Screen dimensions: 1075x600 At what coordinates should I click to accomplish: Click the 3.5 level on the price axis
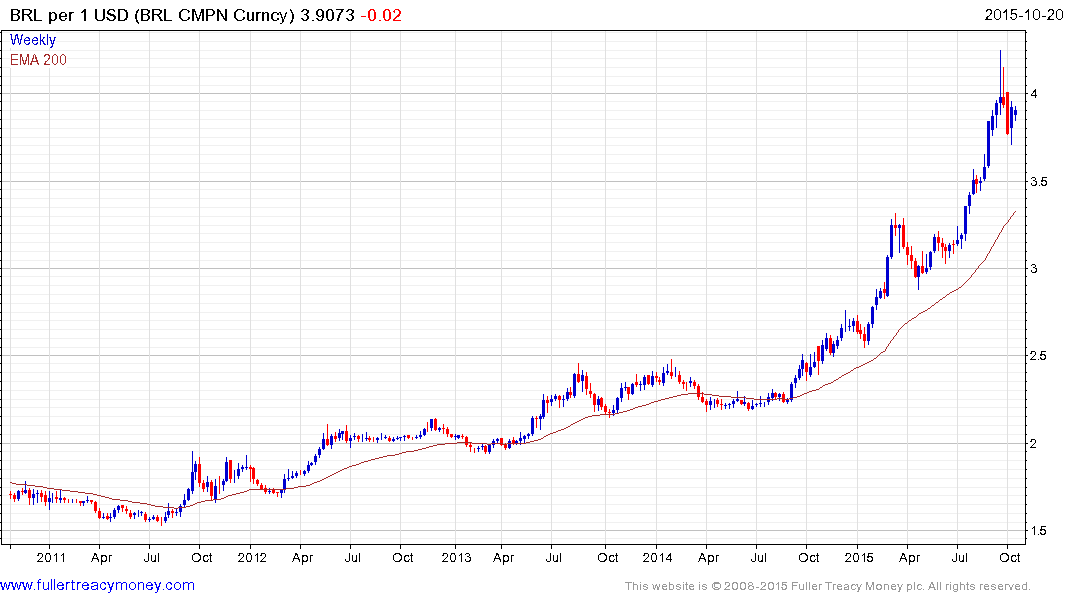click(x=1038, y=181)
